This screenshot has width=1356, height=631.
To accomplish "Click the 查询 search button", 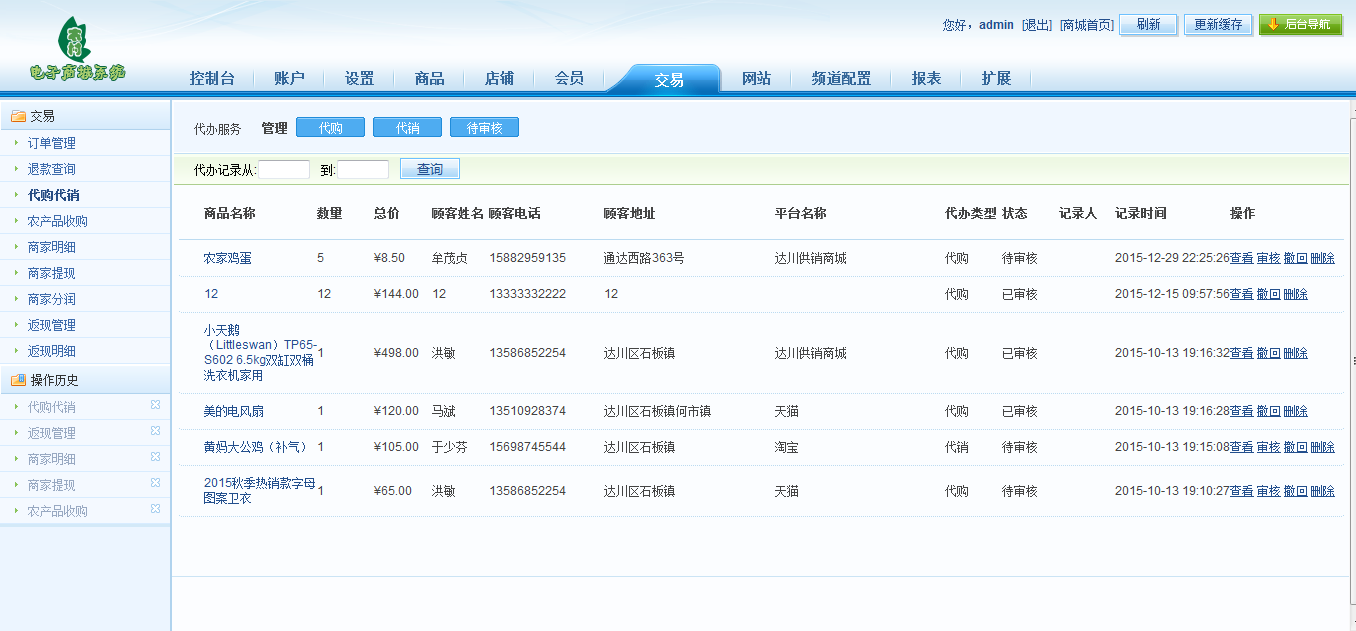I will (x=429, y=170).
